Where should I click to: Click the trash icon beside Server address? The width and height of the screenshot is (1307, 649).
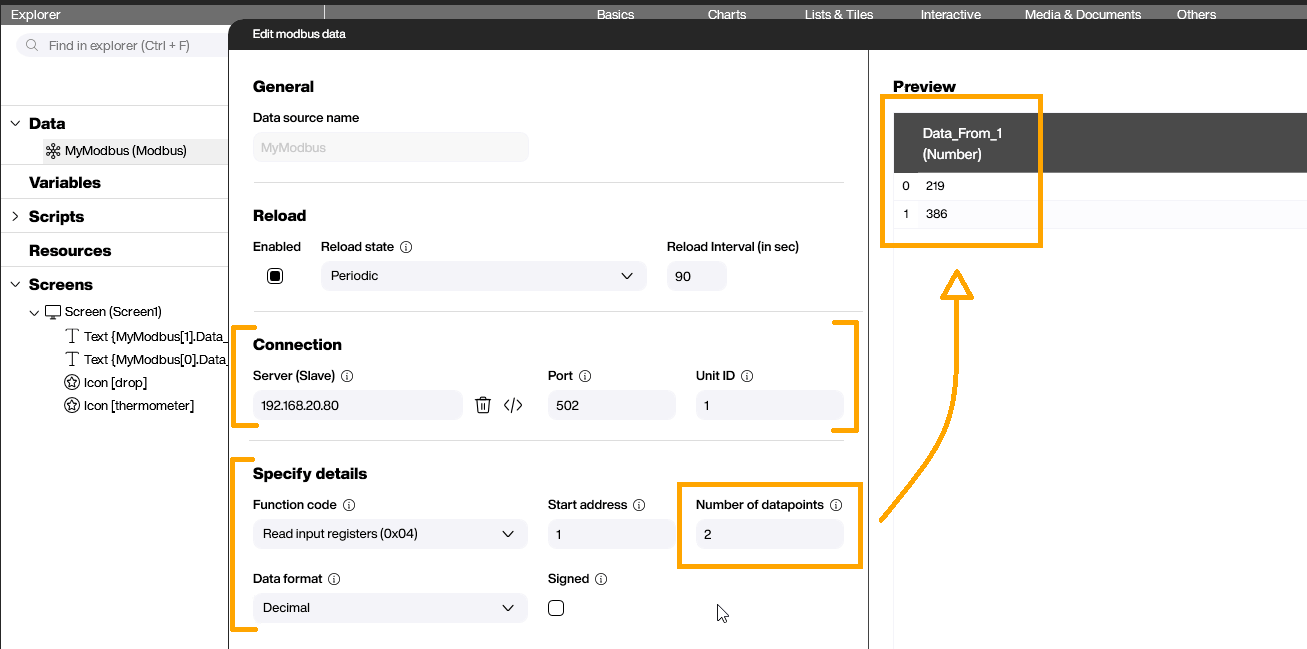(x=483, y=405)
